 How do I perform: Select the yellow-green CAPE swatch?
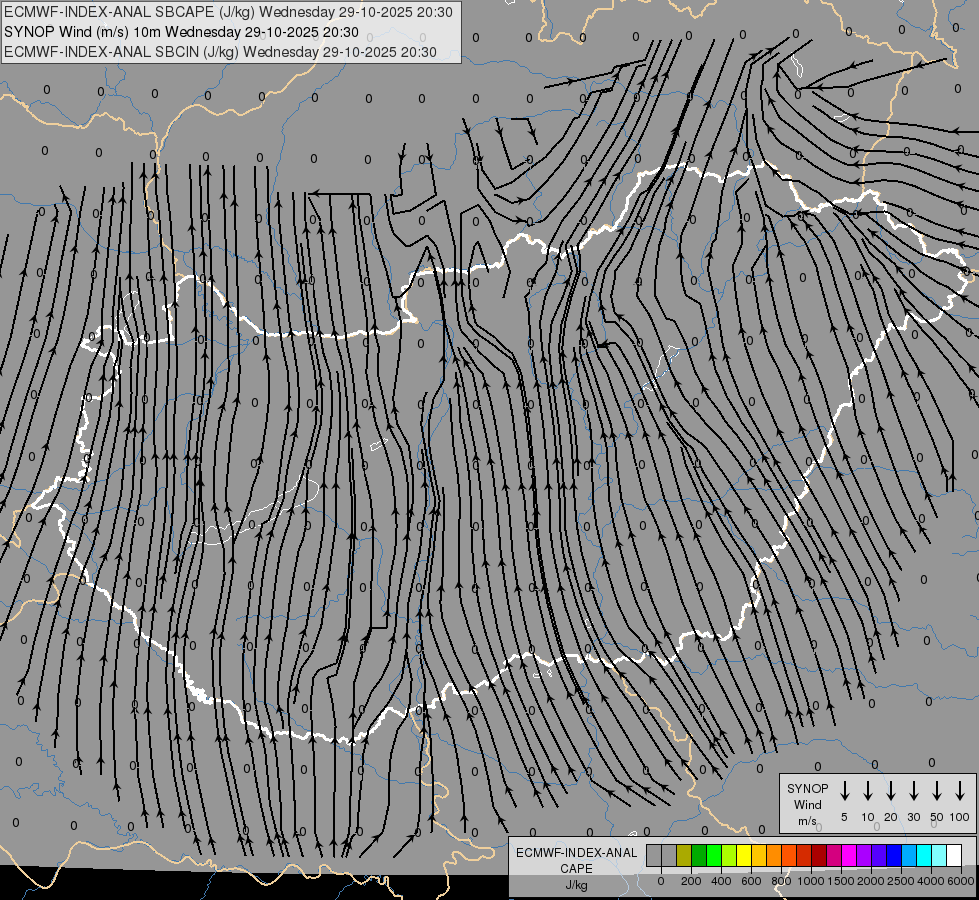(x=729, y=856)
